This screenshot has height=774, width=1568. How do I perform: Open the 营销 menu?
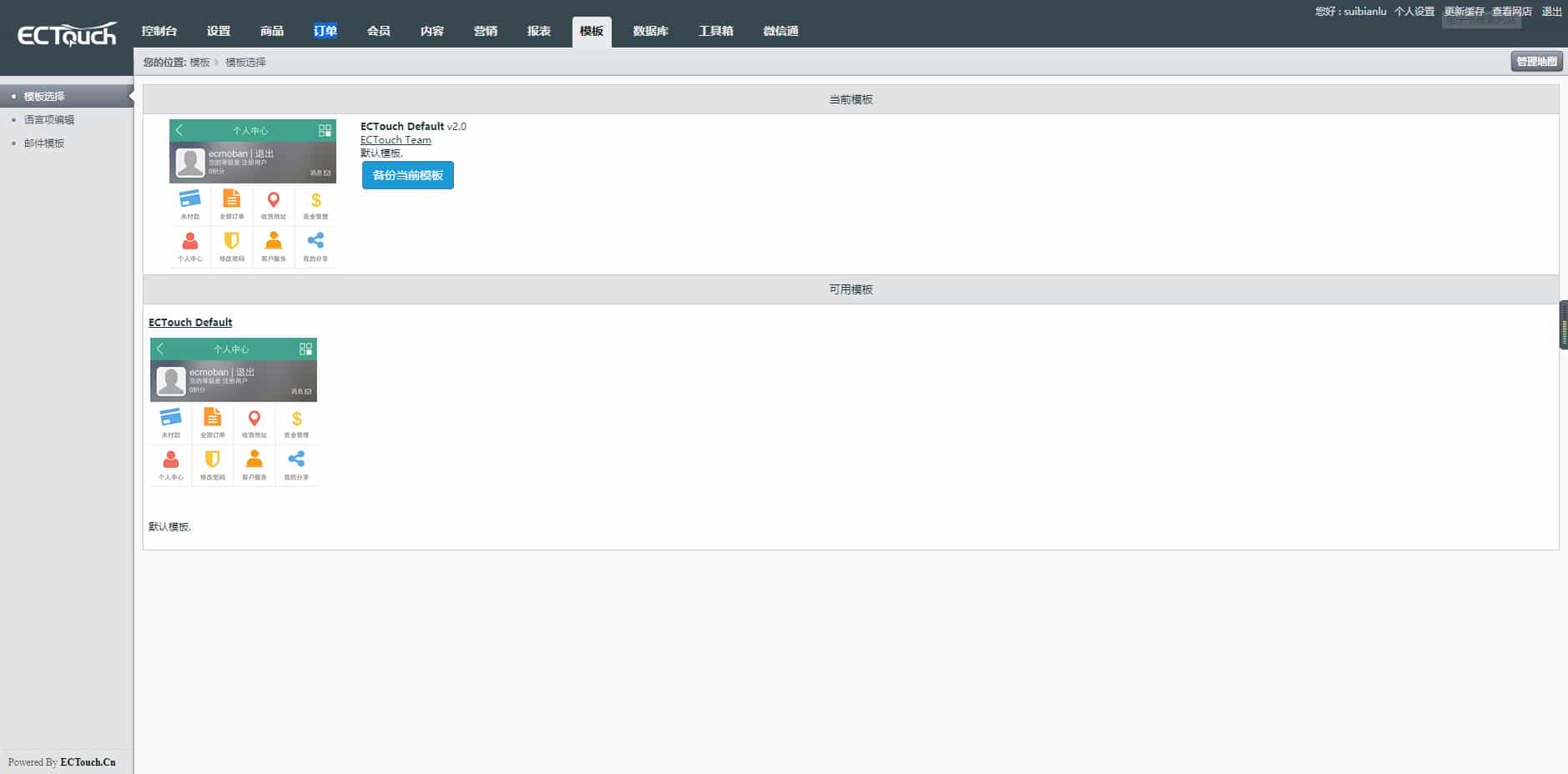pyautogui.click(x=486, y=31)
